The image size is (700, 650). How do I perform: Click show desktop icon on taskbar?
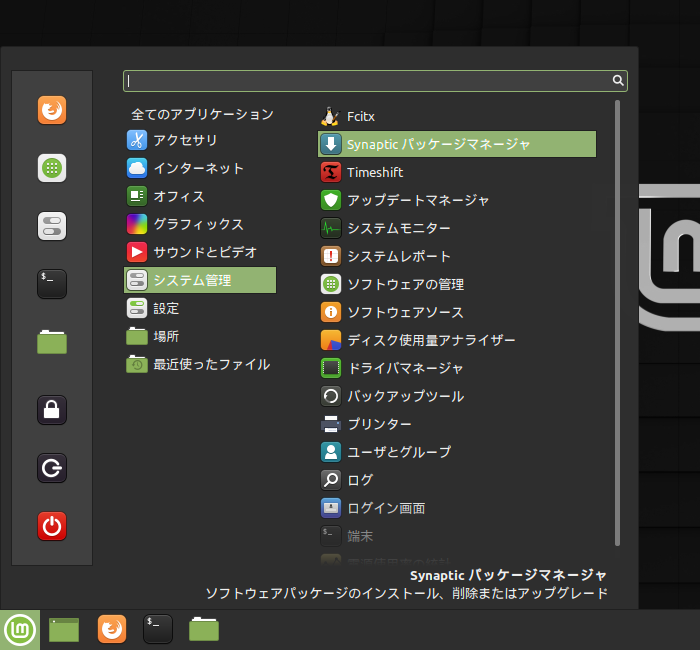tap(64, 630)
